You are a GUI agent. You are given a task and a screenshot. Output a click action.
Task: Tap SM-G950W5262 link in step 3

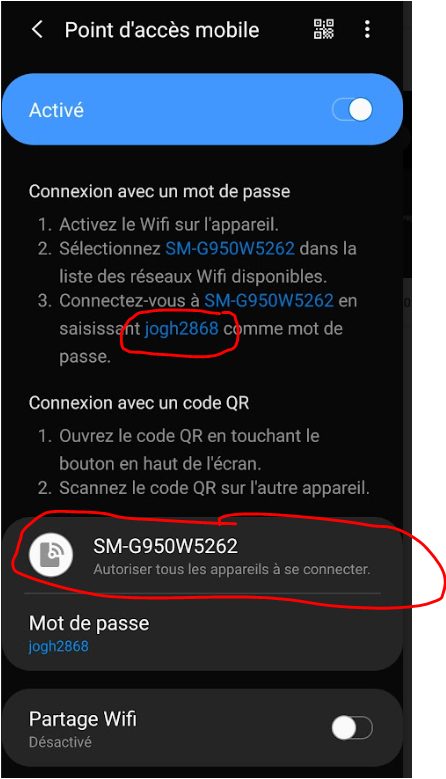[269, 301]
